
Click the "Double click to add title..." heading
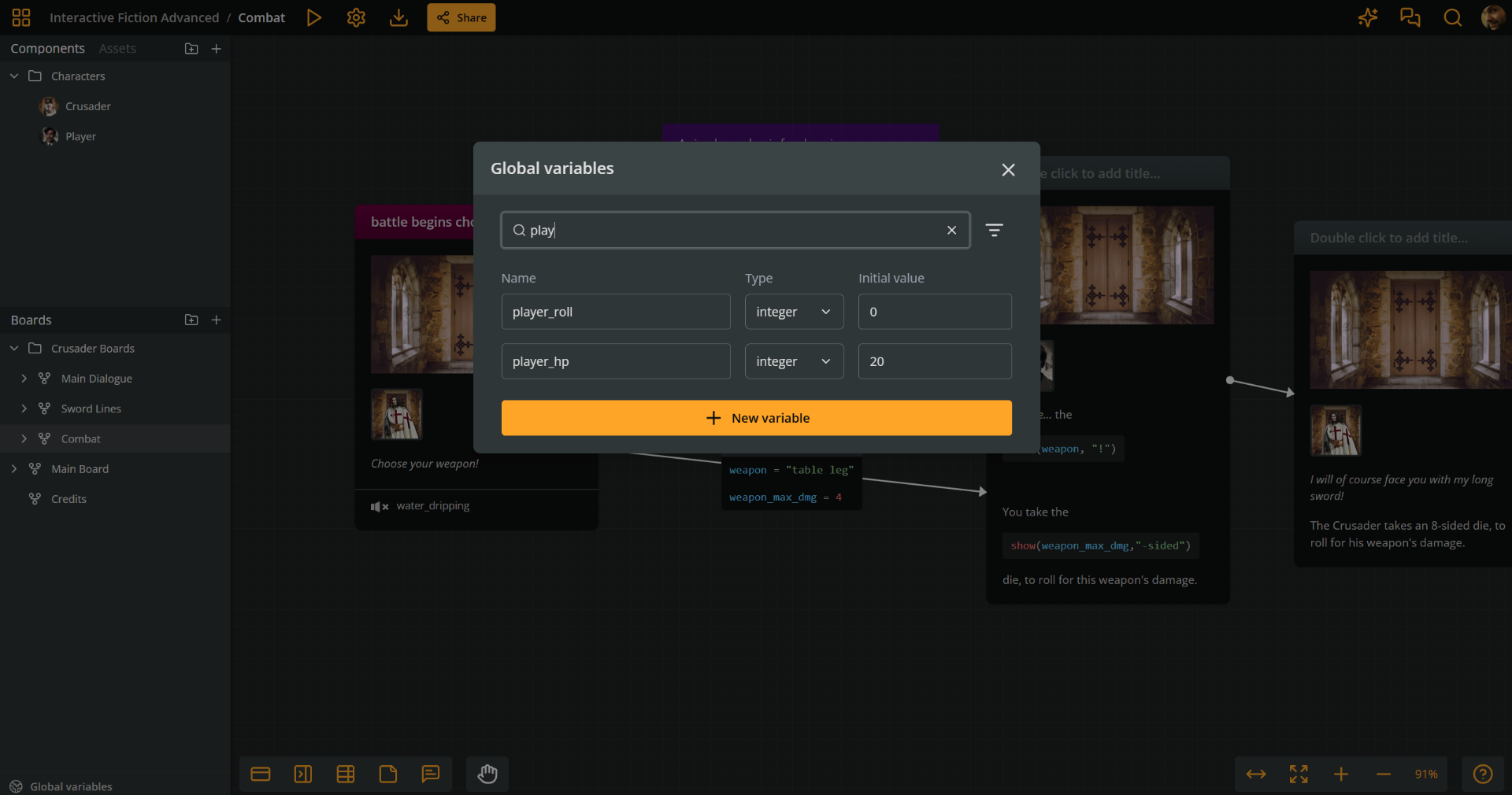coord(1389,238)
